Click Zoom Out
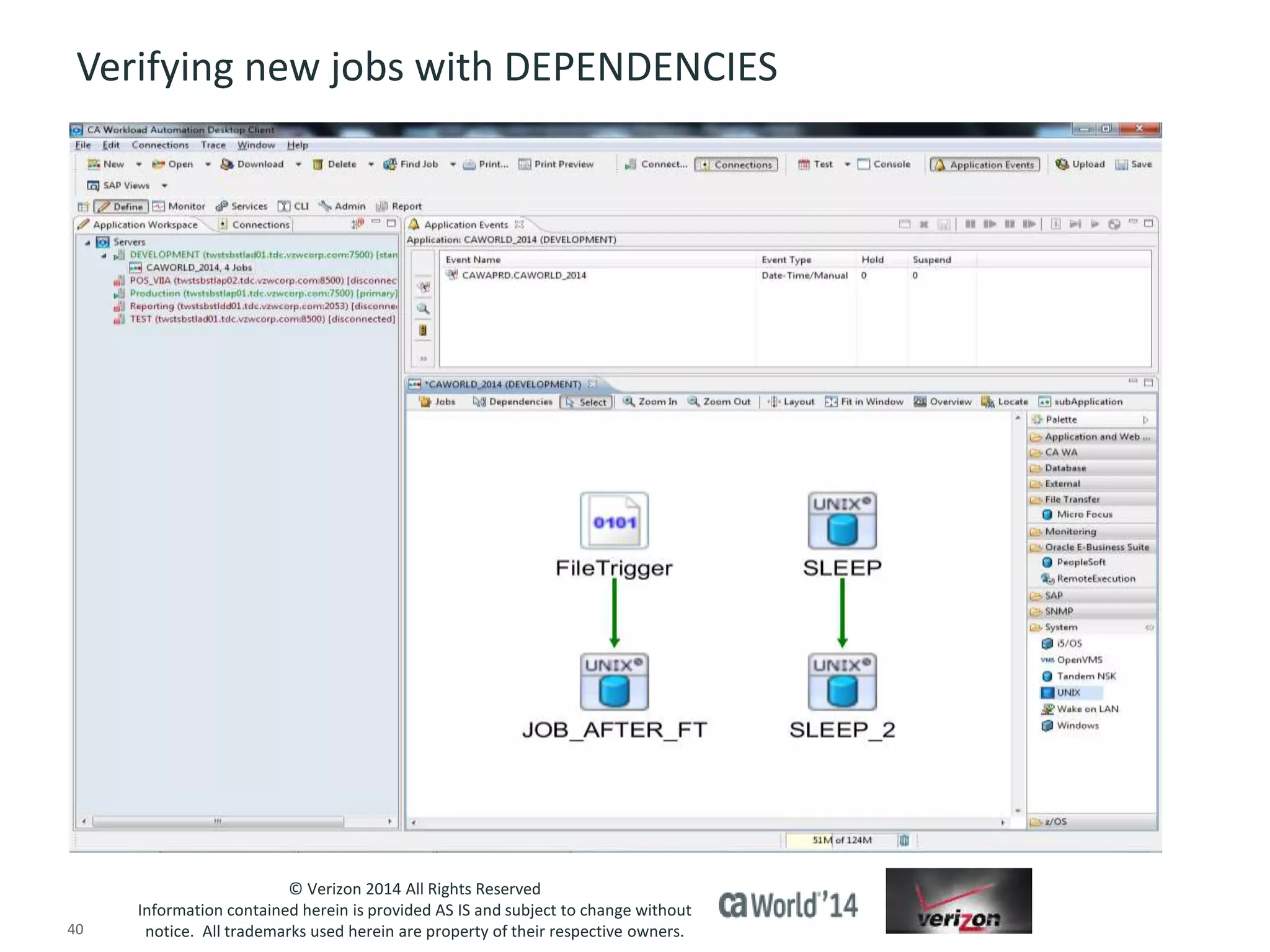Viewport: 1270px width, 952px height. click(719, 402)
